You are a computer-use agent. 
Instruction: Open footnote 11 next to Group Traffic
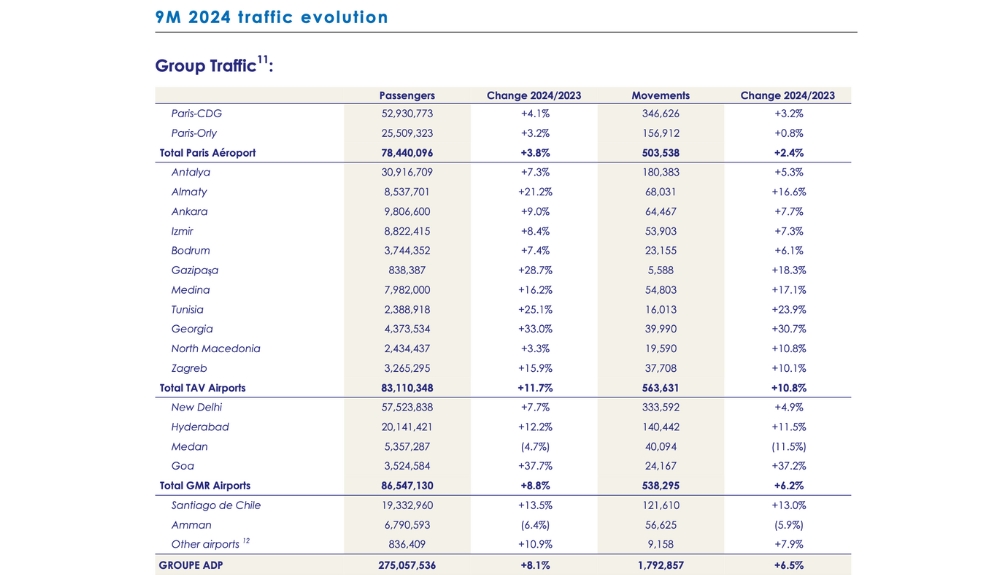tap(263, 60)
